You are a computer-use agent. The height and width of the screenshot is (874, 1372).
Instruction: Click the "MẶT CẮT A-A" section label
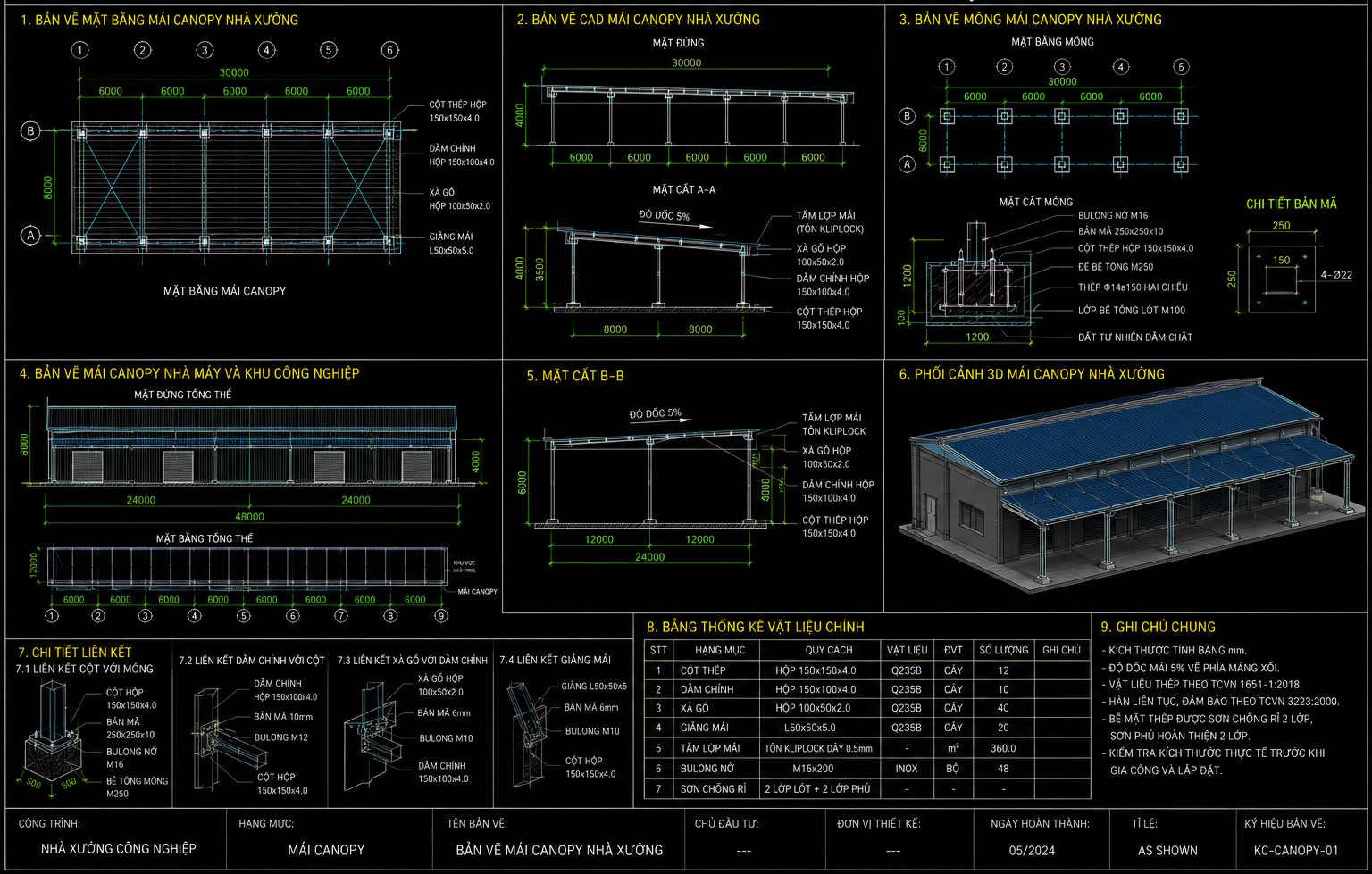[x=684, y=189]
